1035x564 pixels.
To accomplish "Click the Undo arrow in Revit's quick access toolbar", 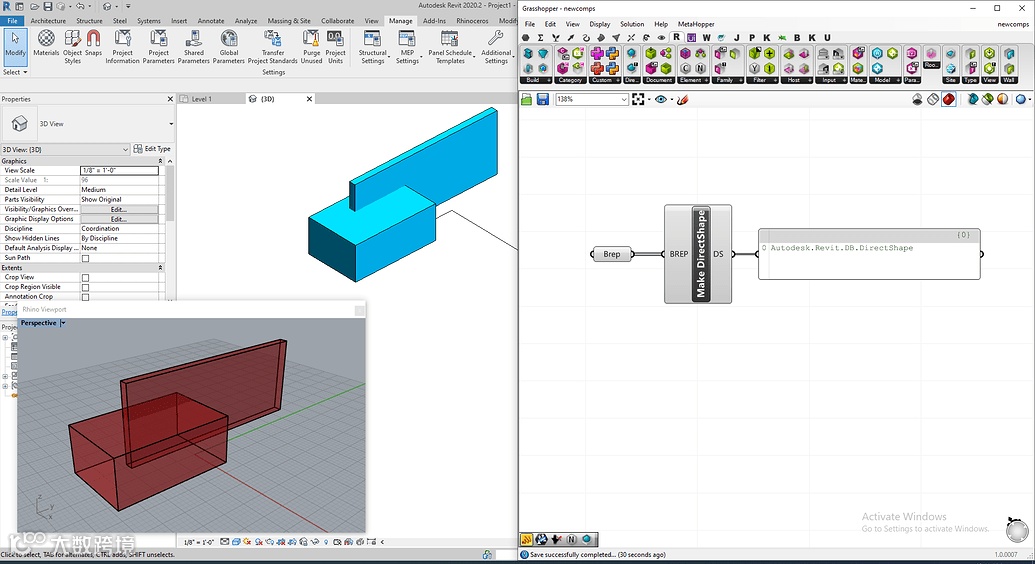I will (80, 6).
